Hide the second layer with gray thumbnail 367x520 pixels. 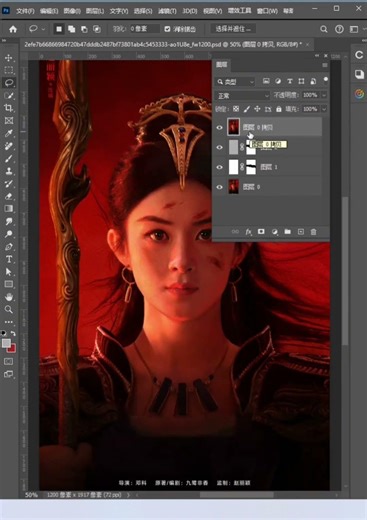(x=219, y=147)
